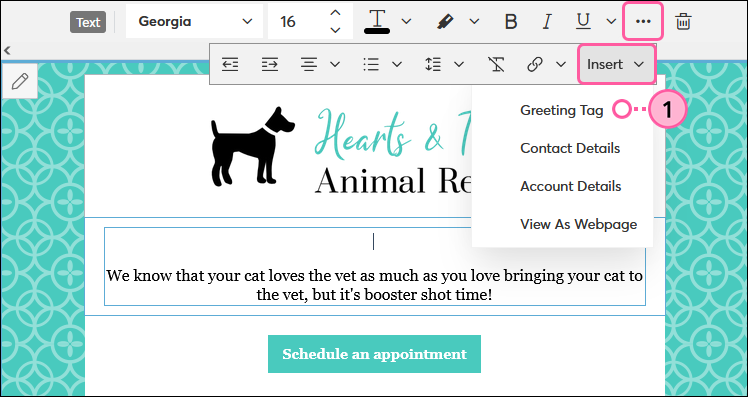
Task: Click the Animal Re heading text in logo
Action: (x=393, y=181)
